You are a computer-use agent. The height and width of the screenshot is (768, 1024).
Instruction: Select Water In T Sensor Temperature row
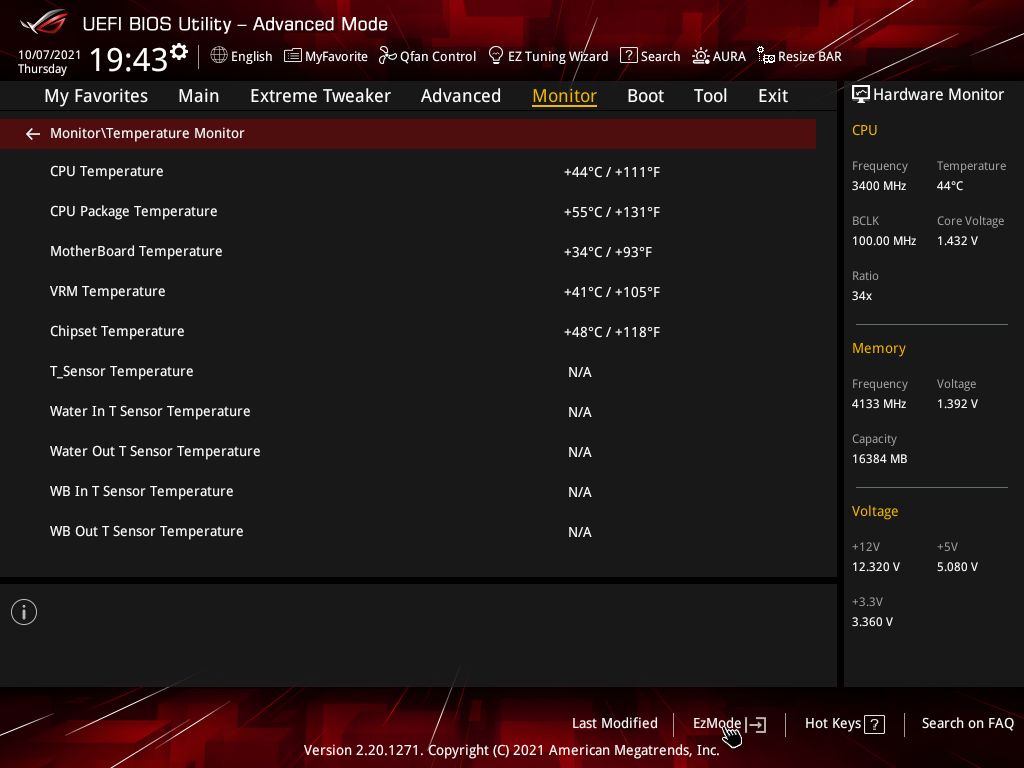click(408, 411)
